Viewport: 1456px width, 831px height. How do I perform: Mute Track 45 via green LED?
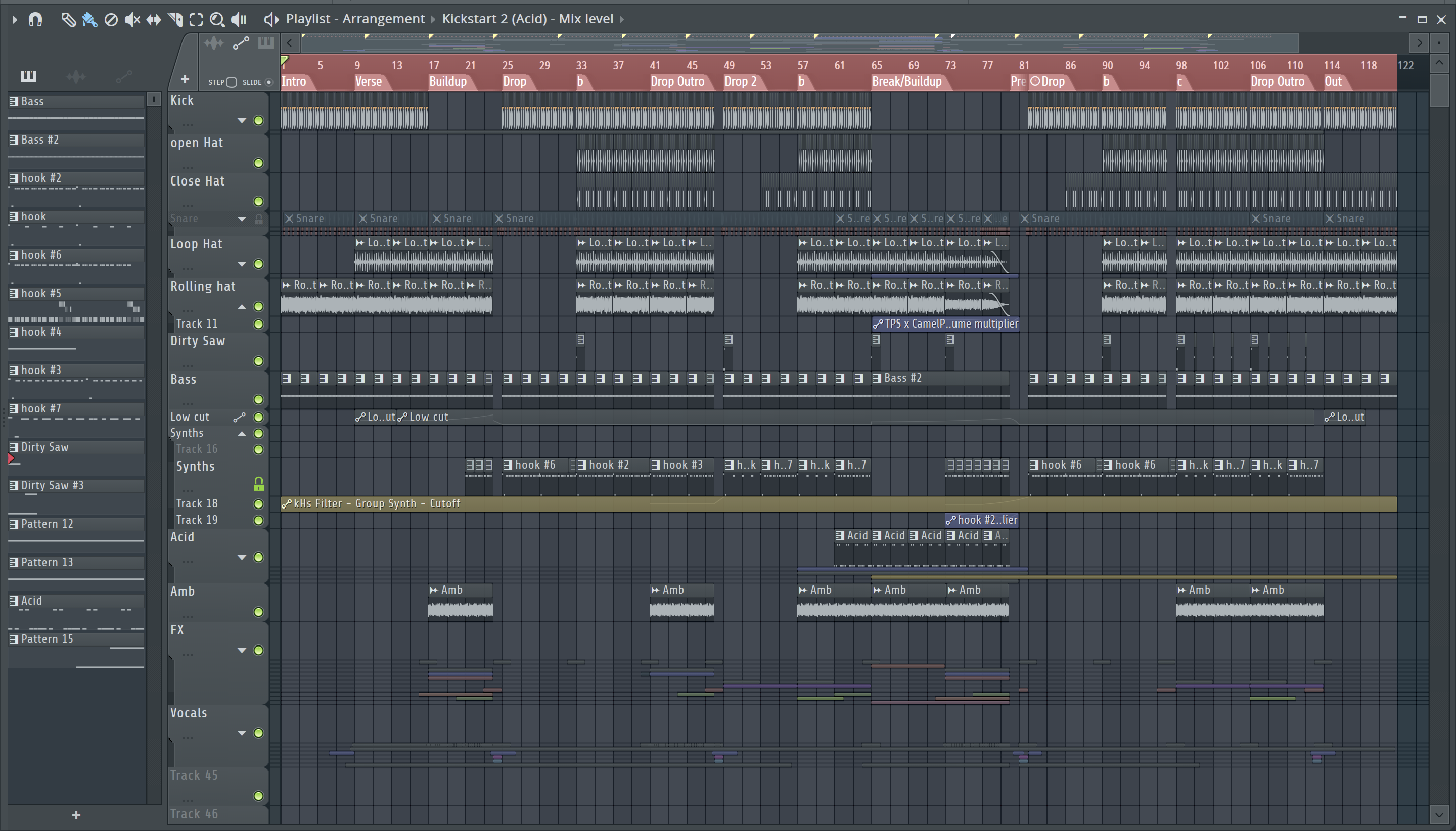[x=258, y=796]
